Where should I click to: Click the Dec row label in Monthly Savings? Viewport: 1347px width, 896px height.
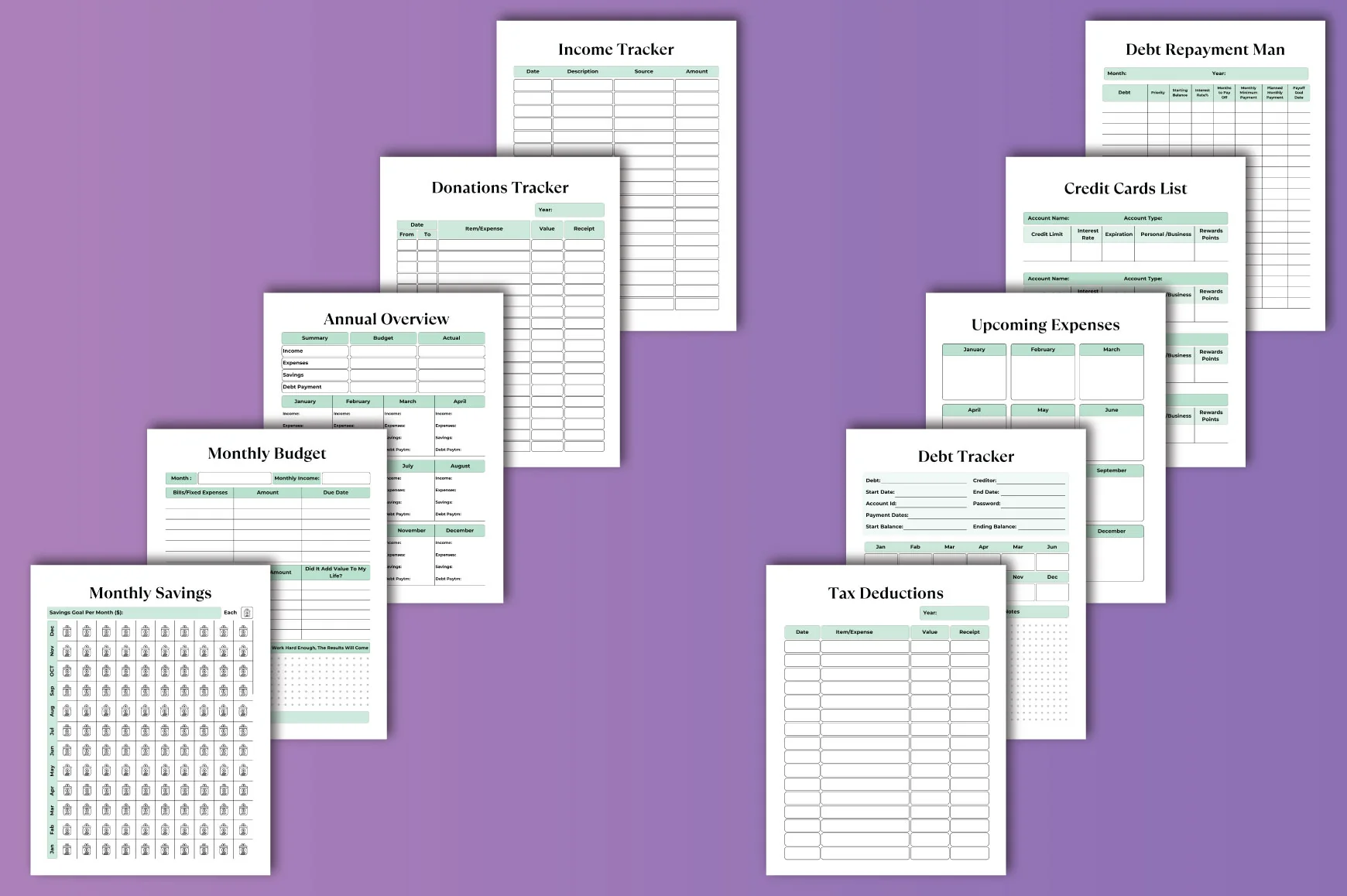[53, 631]
